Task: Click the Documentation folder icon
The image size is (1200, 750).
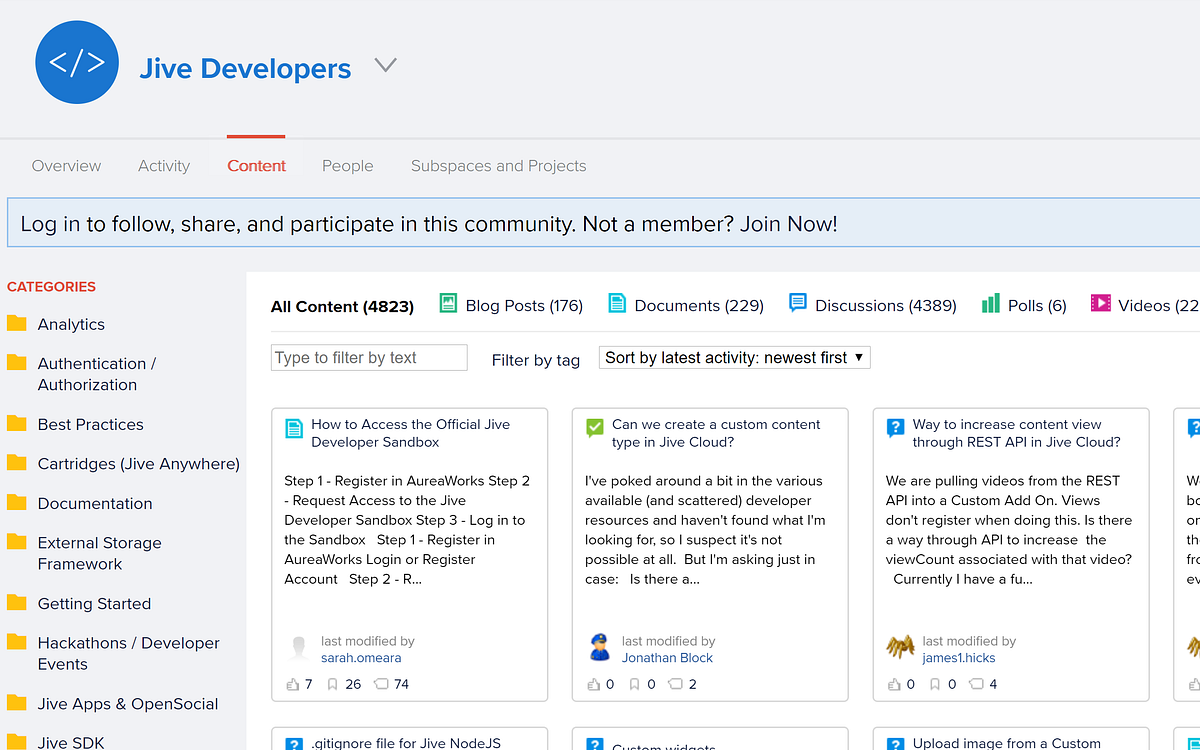Action: coord(17,502)
